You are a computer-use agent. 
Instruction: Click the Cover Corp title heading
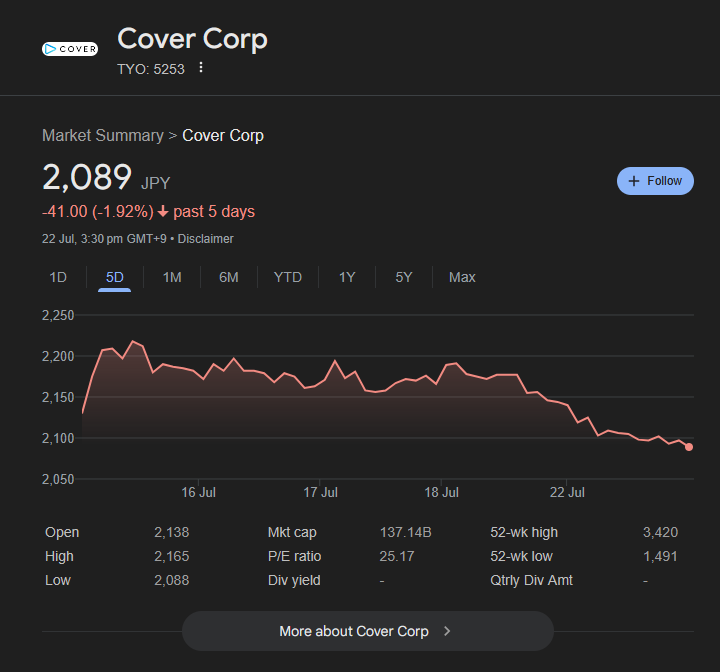point(192,39)
